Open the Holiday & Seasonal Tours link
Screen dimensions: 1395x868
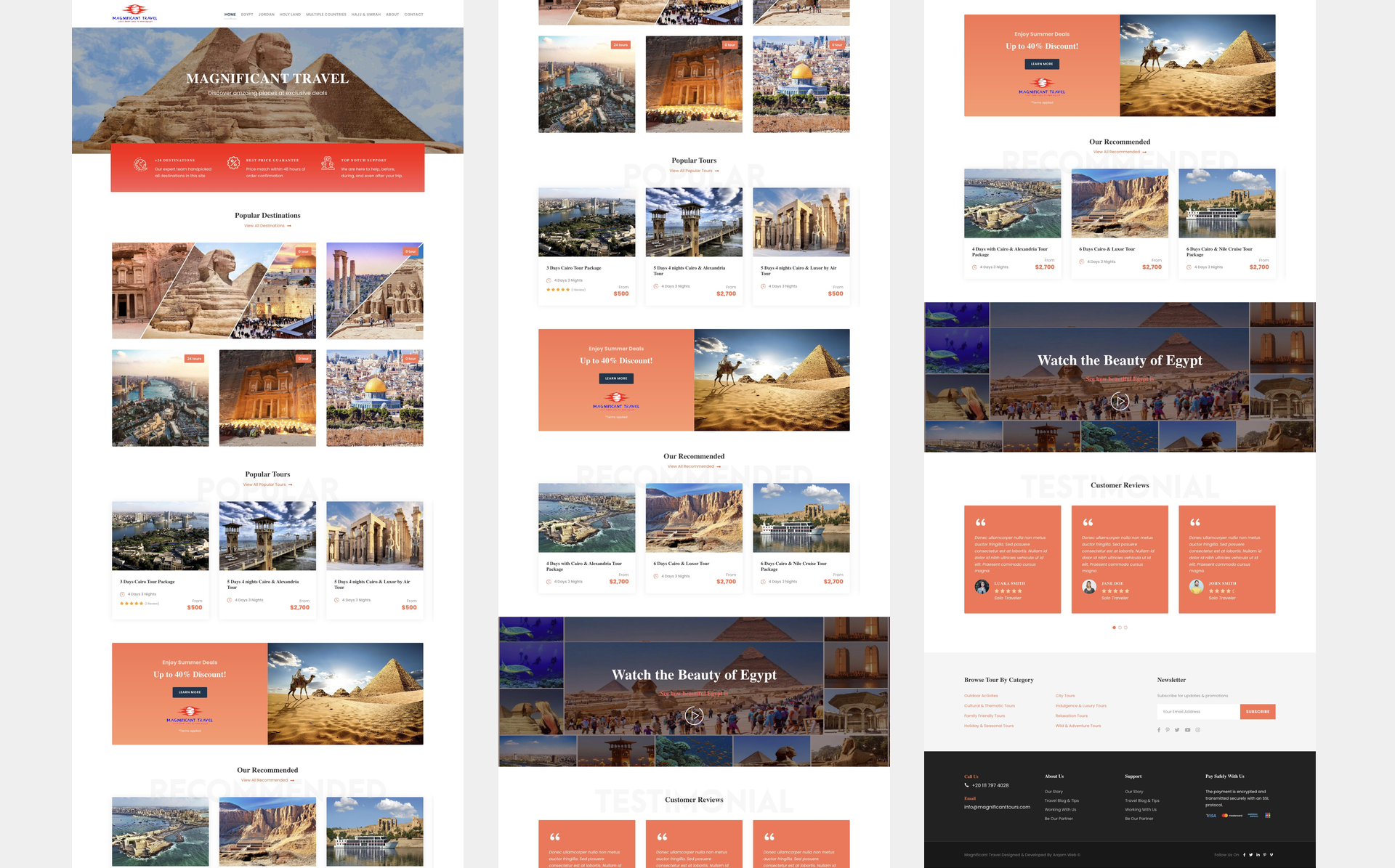(989, 726)
